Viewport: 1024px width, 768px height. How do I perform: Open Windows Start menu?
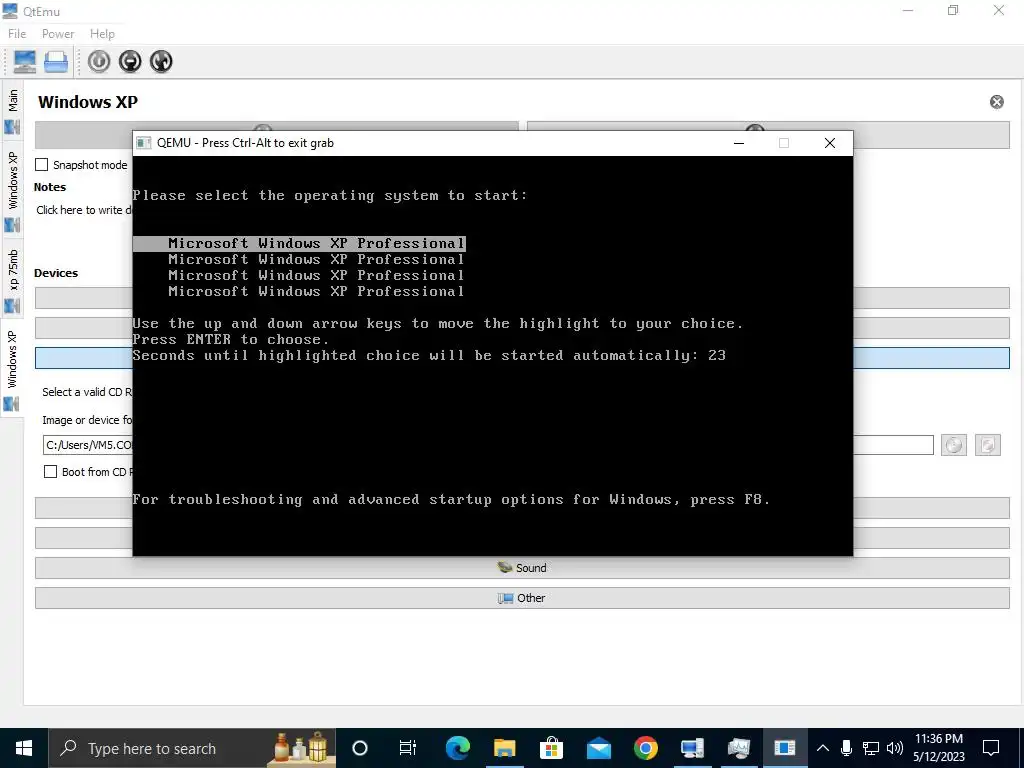pos(24,748)
